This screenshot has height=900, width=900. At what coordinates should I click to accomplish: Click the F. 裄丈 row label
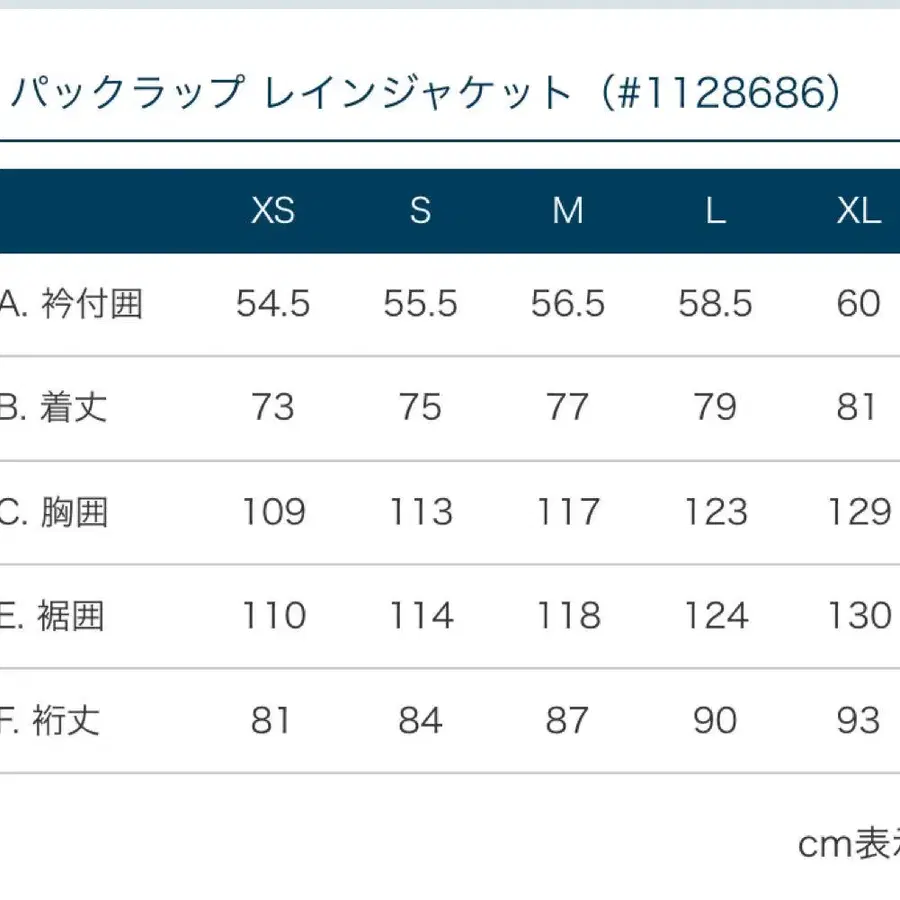[x=52, y=720]
